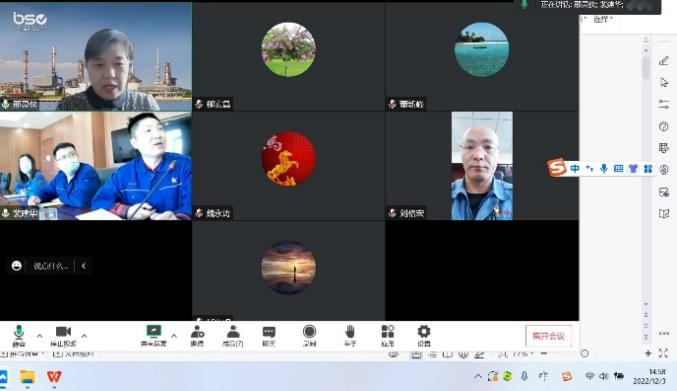Click the green share screen button
This screenshot has height=391, width=677.
click(x=154, y=335)
